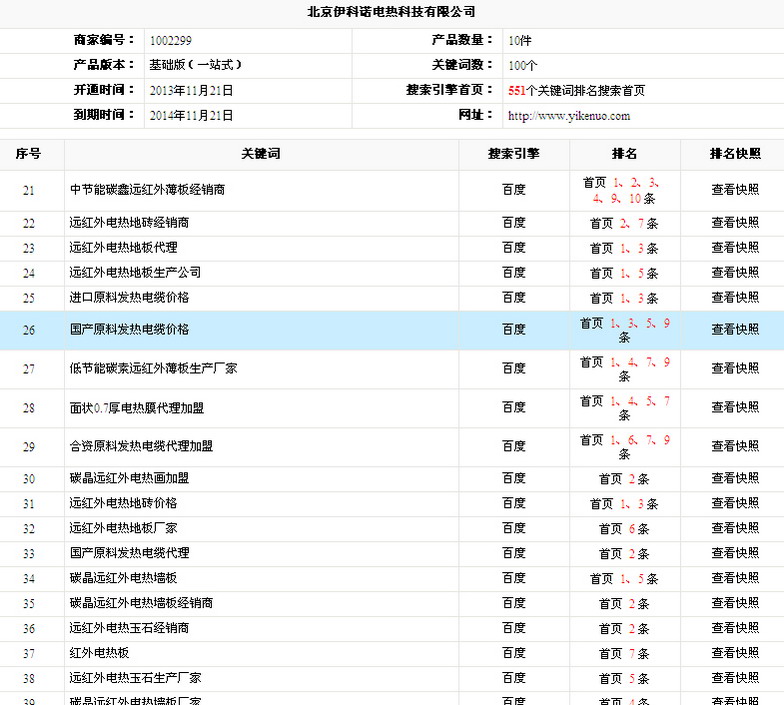Click the 排名快照 column header
The width and height of the screenshot is (784, 705).
[x=735, y=154]
